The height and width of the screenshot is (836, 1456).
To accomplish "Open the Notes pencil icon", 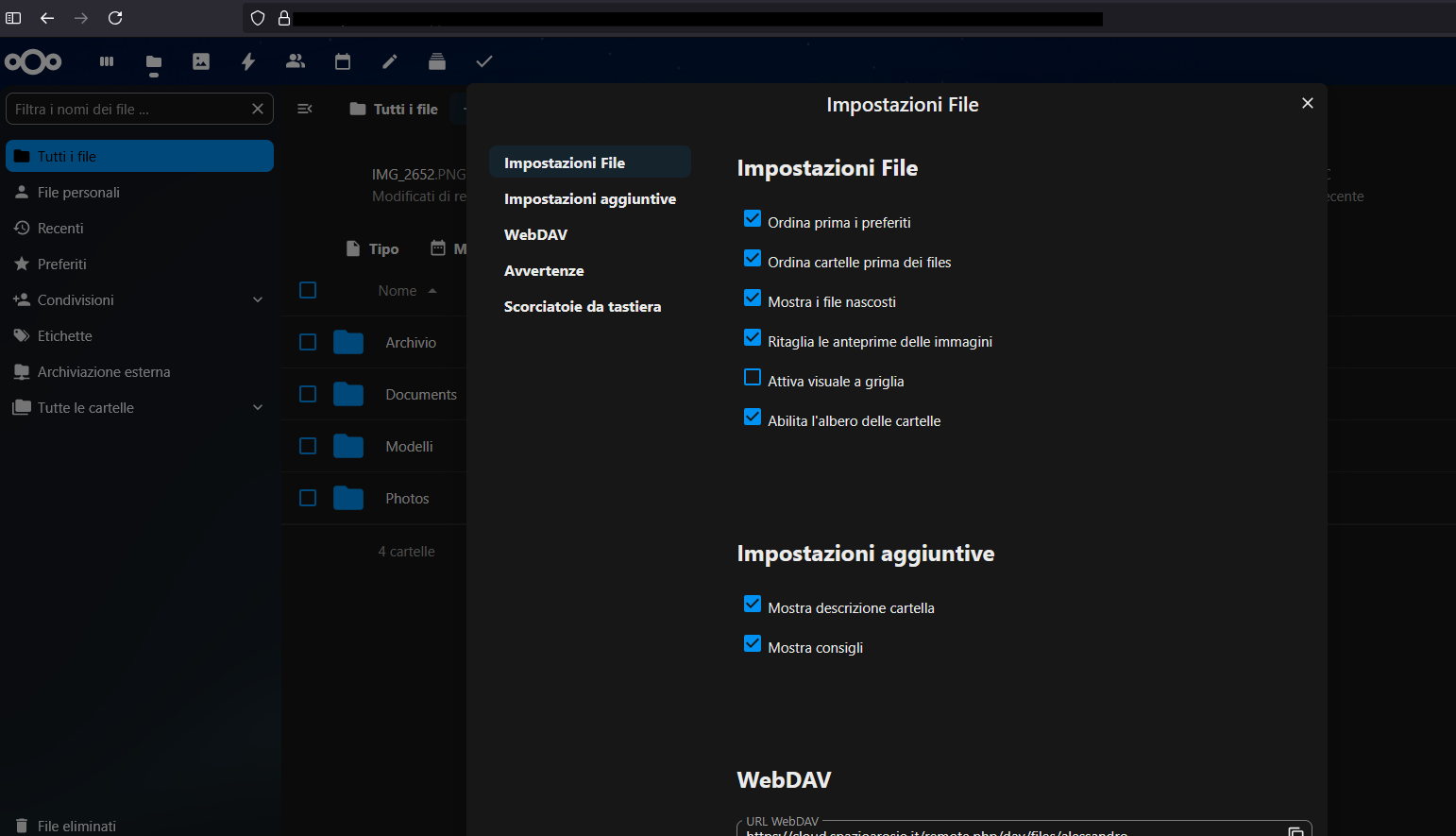I will (390, 61).
